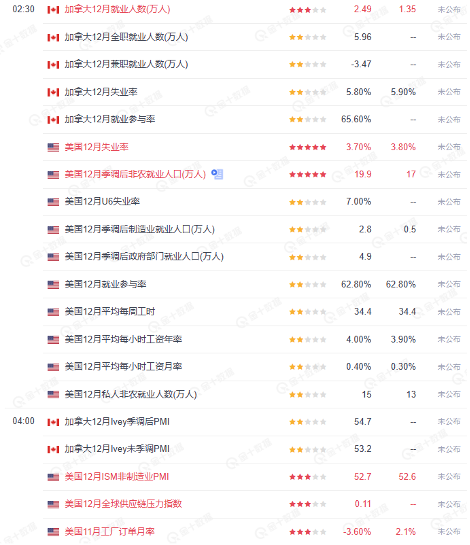Select the 美国12月私人非农就业人数(万人) title
470x545 pixels.
pyautogui.click(x=131, y=394)
